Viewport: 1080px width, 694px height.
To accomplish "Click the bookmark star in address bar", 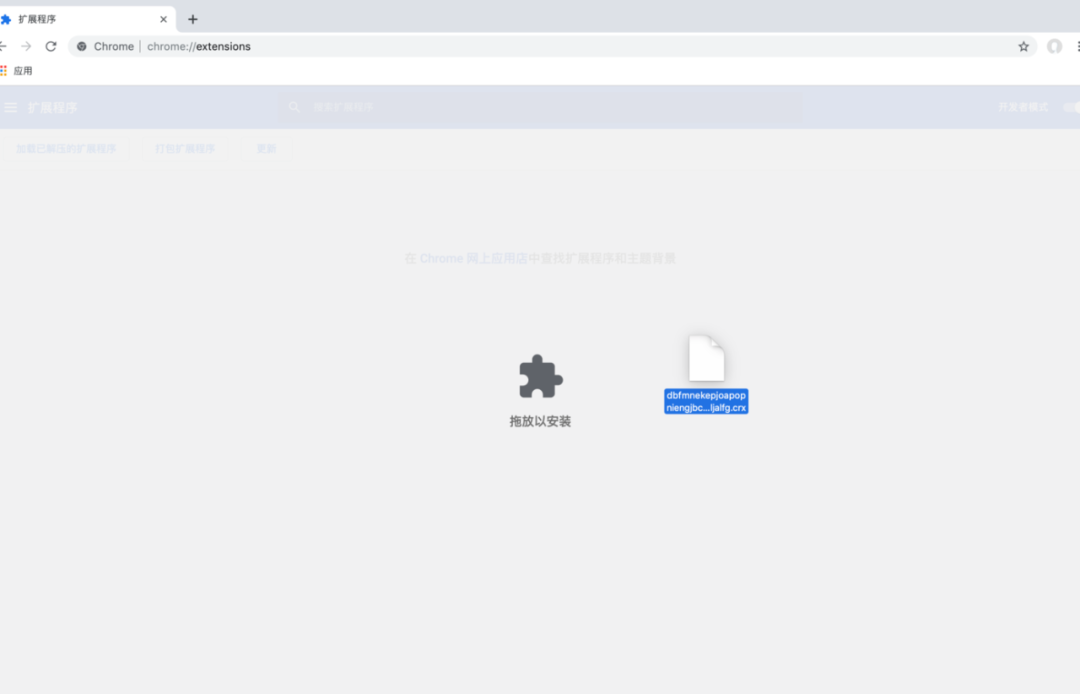I will (1022, 46).
